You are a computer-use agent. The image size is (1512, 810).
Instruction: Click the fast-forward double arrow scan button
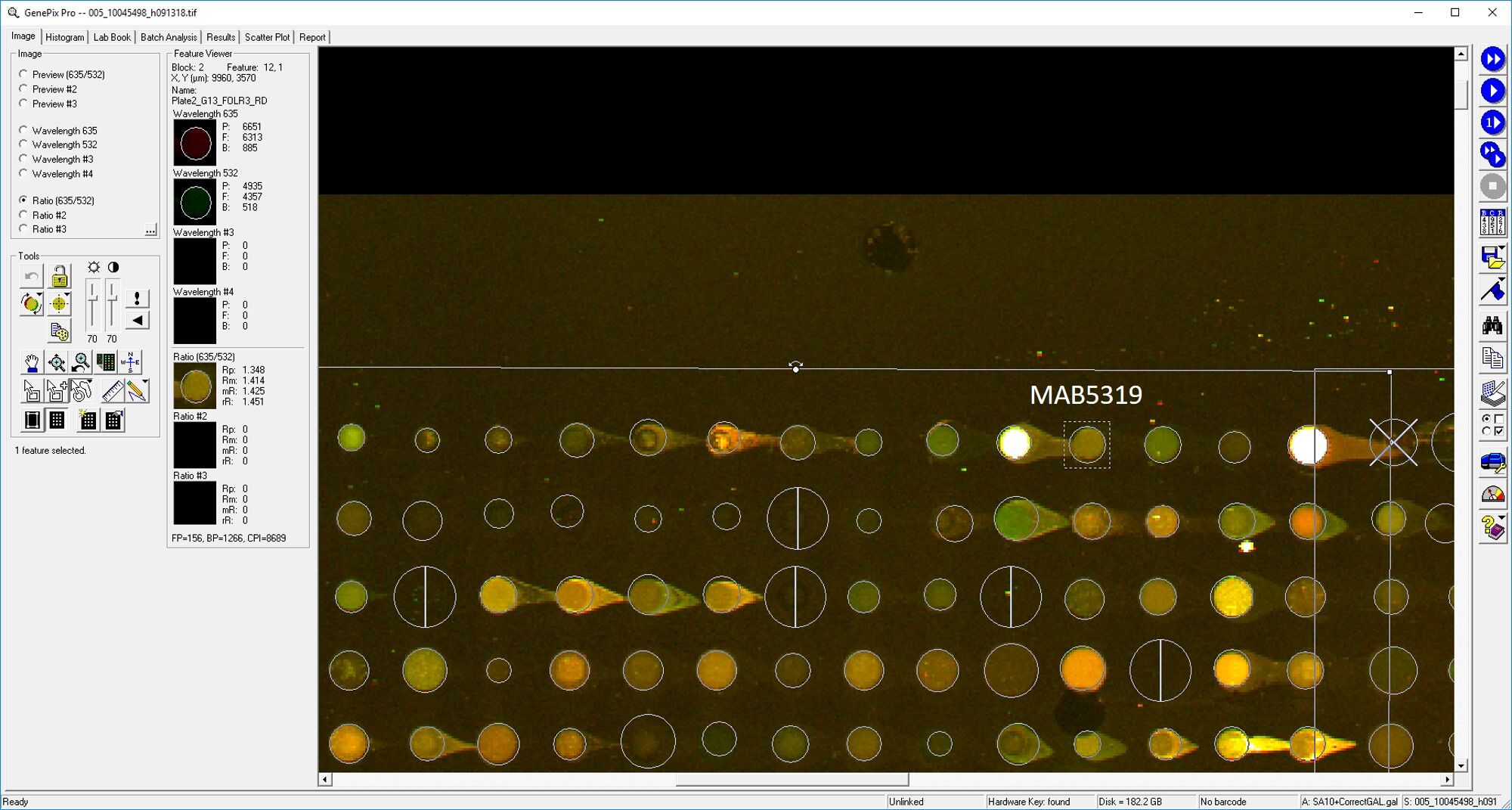coord(1492,59)
